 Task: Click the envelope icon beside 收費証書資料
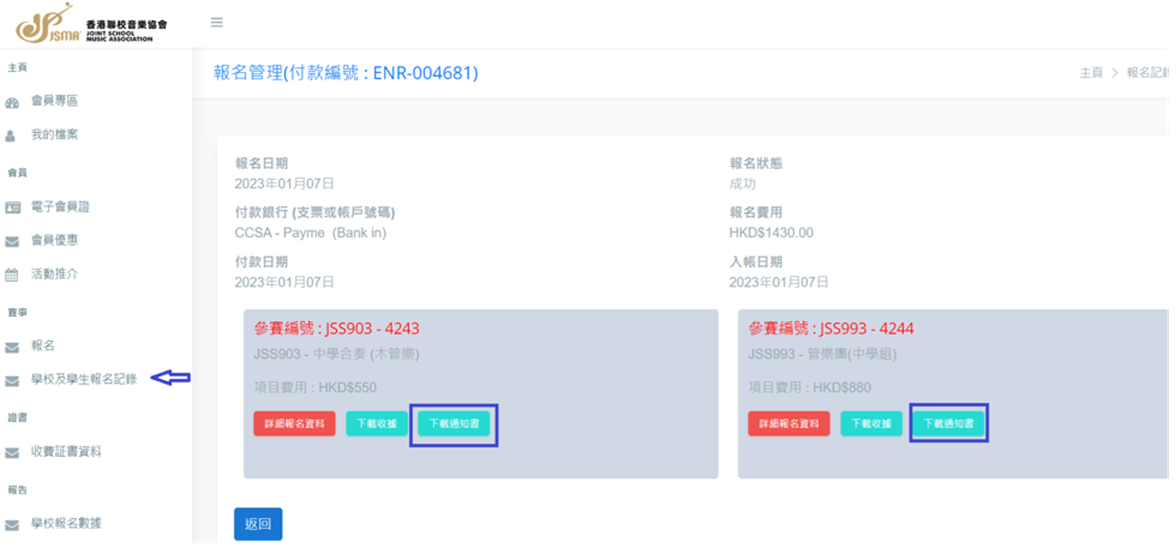(11, 453)
